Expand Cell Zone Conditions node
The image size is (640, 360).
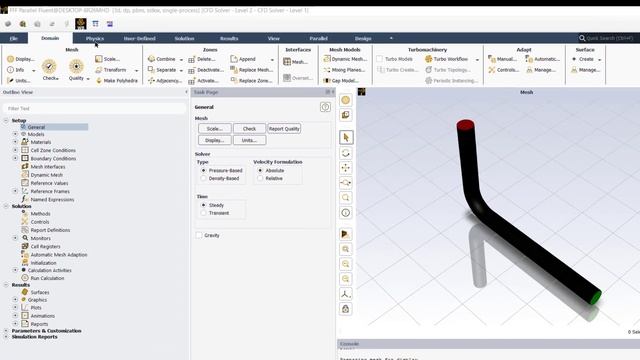click(15, 150)
